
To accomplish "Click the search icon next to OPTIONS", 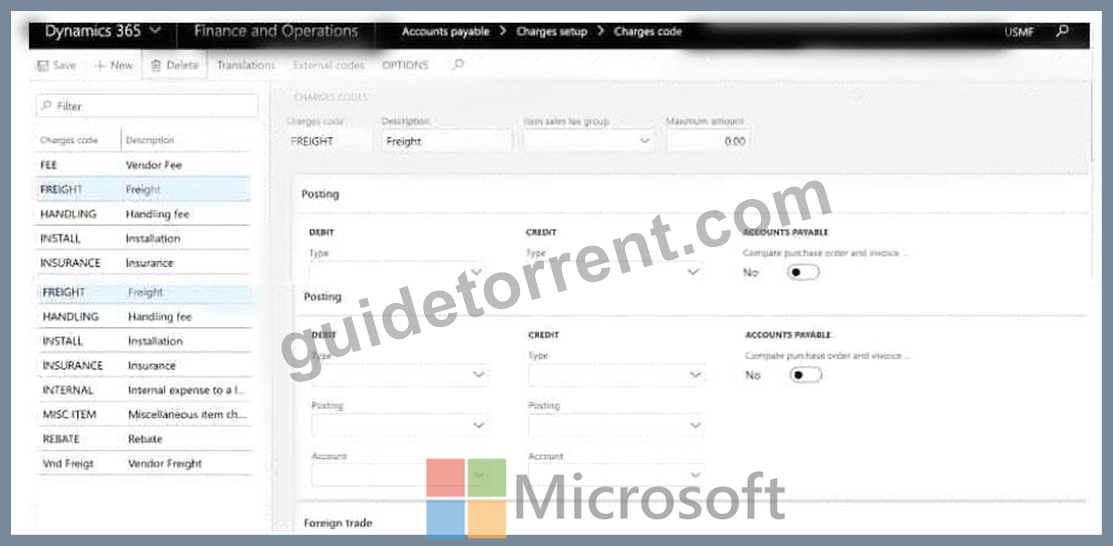I will [x=459, y=65].
